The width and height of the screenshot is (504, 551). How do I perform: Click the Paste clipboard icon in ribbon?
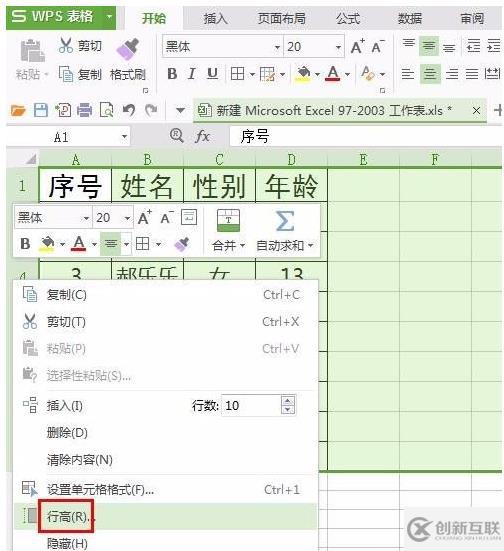pyautogui.click(x=32, y=51)
